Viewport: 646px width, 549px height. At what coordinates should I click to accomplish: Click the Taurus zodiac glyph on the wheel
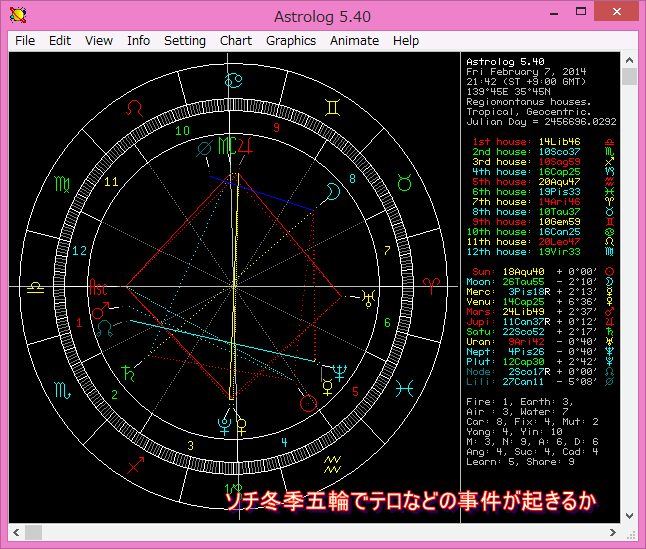click(405, 182)
